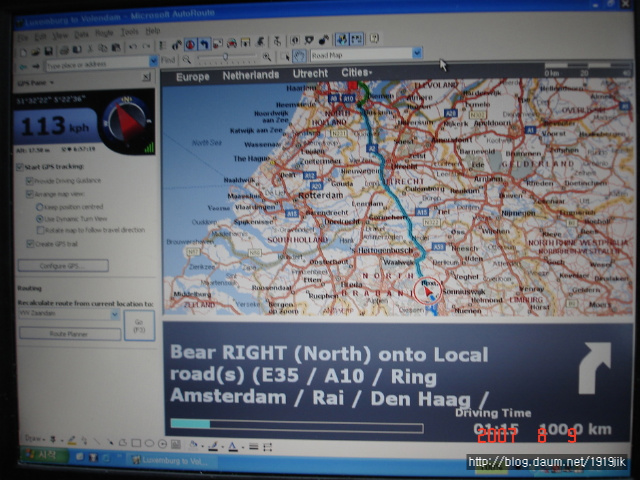Image resolution: width=640 pixels, height=480 pixels.
Task: Click the Cut scissors icon
Action: pos(91,49)
